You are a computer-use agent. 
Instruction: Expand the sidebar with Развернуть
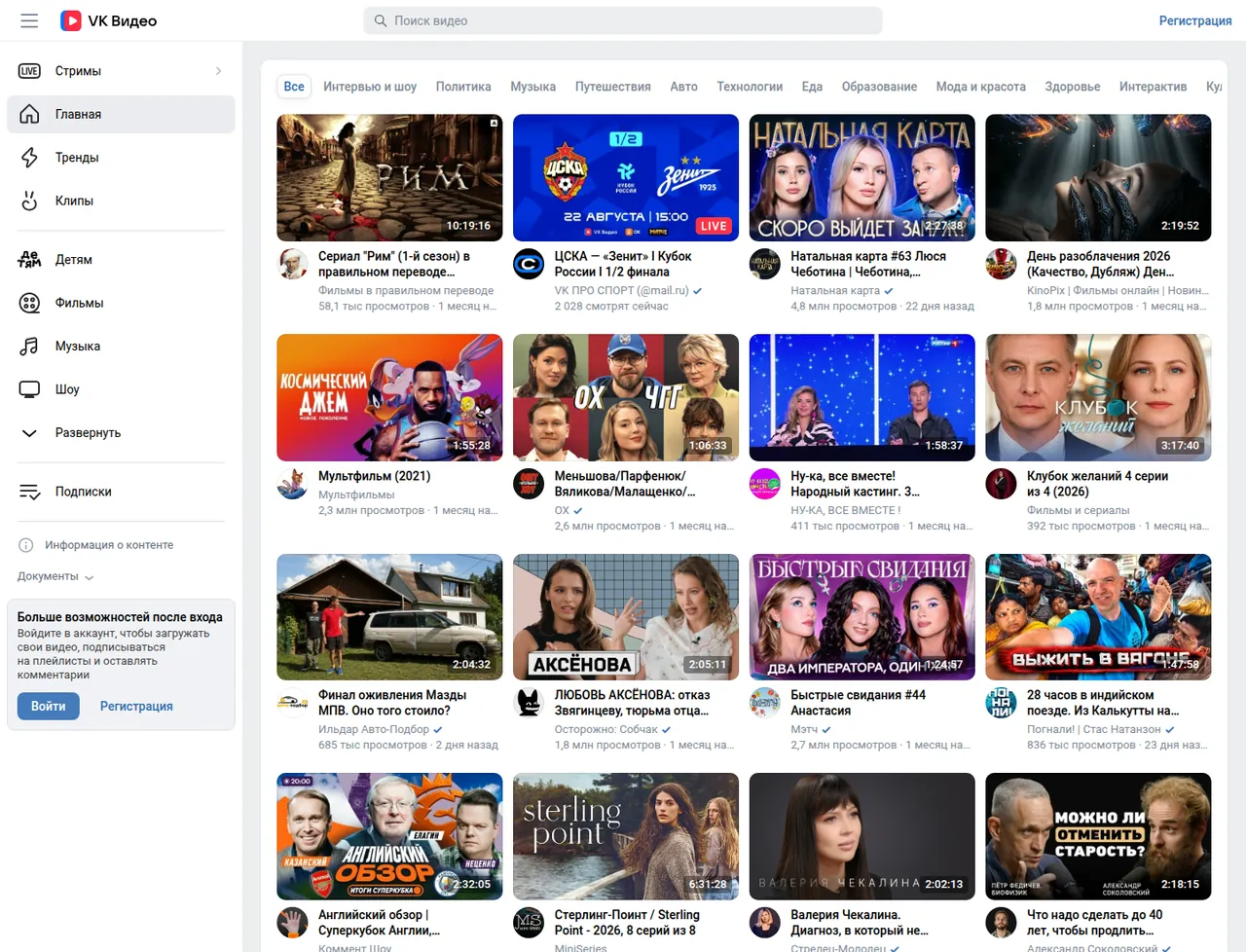tap(121, 433)
